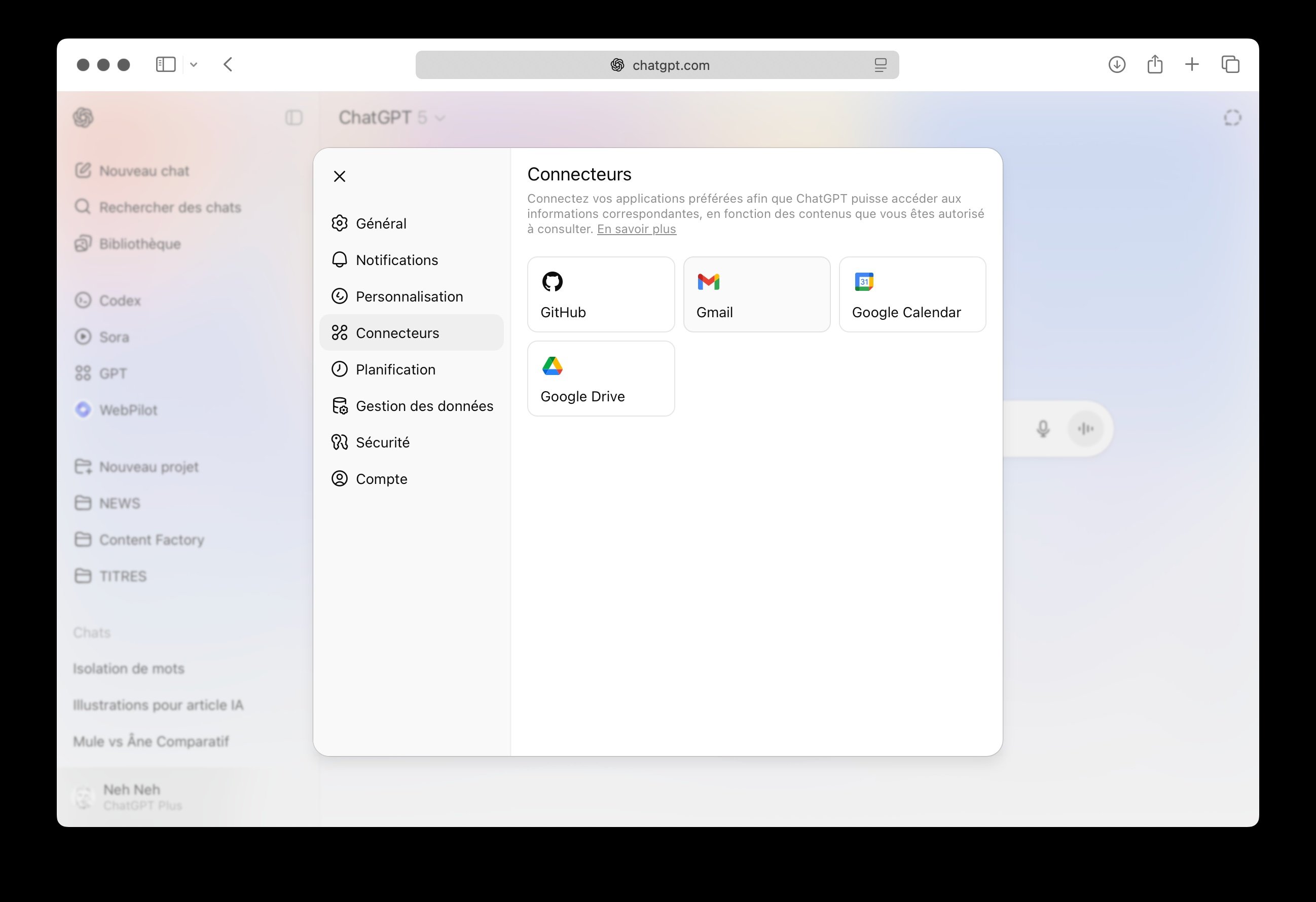Screen dimensions: 1316x902
Task: Click the GPT grid icon in the sidebar
Action: tap(83, 373)
